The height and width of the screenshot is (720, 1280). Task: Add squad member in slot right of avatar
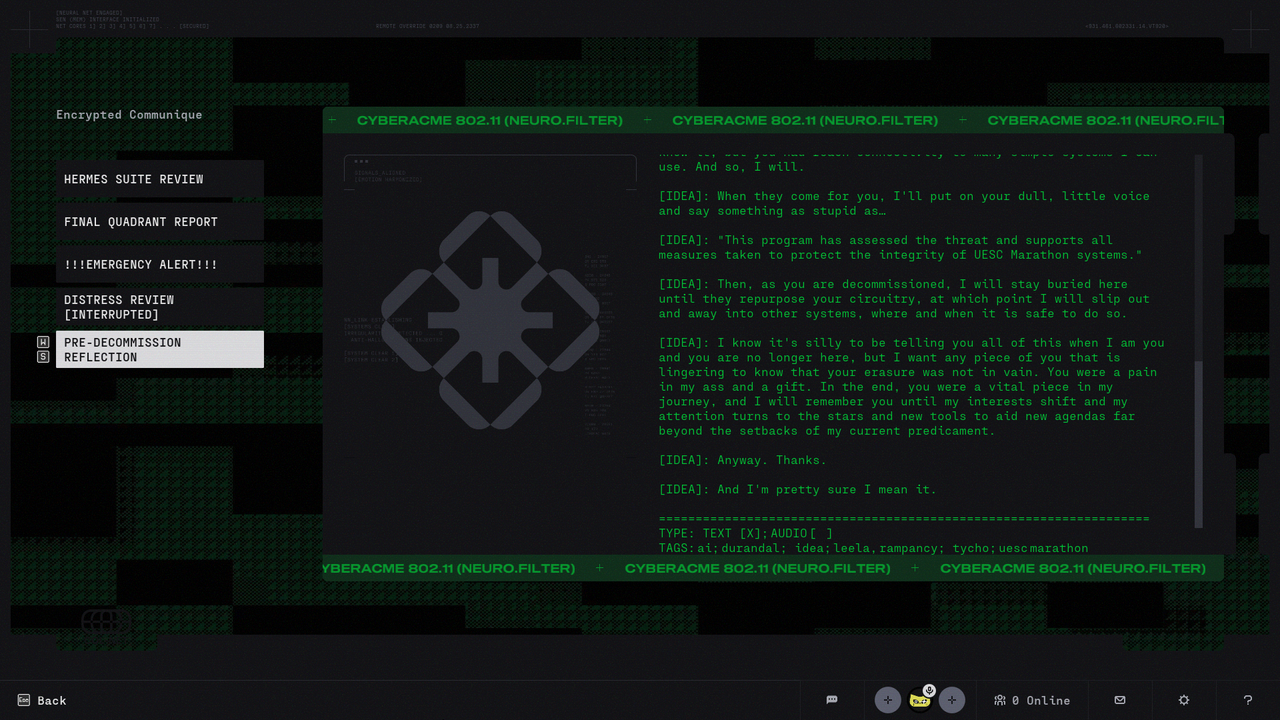[952, 700]
